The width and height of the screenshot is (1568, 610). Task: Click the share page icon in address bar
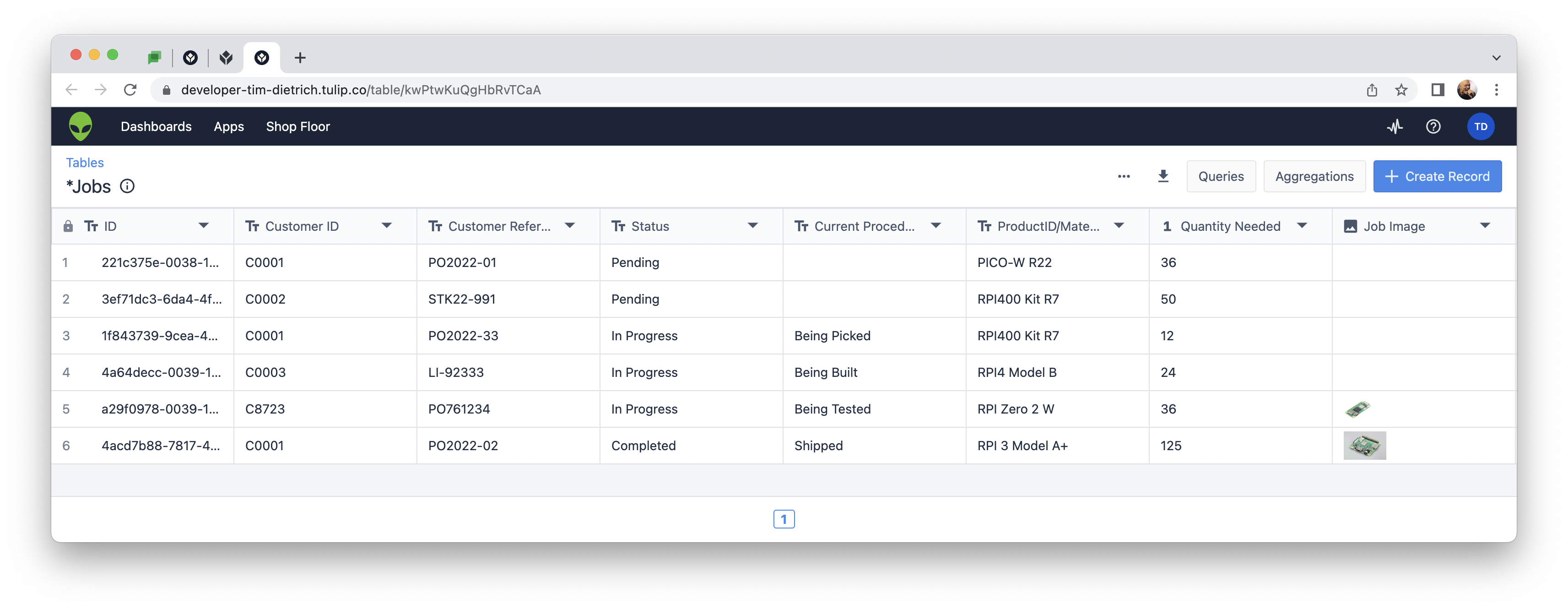[1371, 90]
